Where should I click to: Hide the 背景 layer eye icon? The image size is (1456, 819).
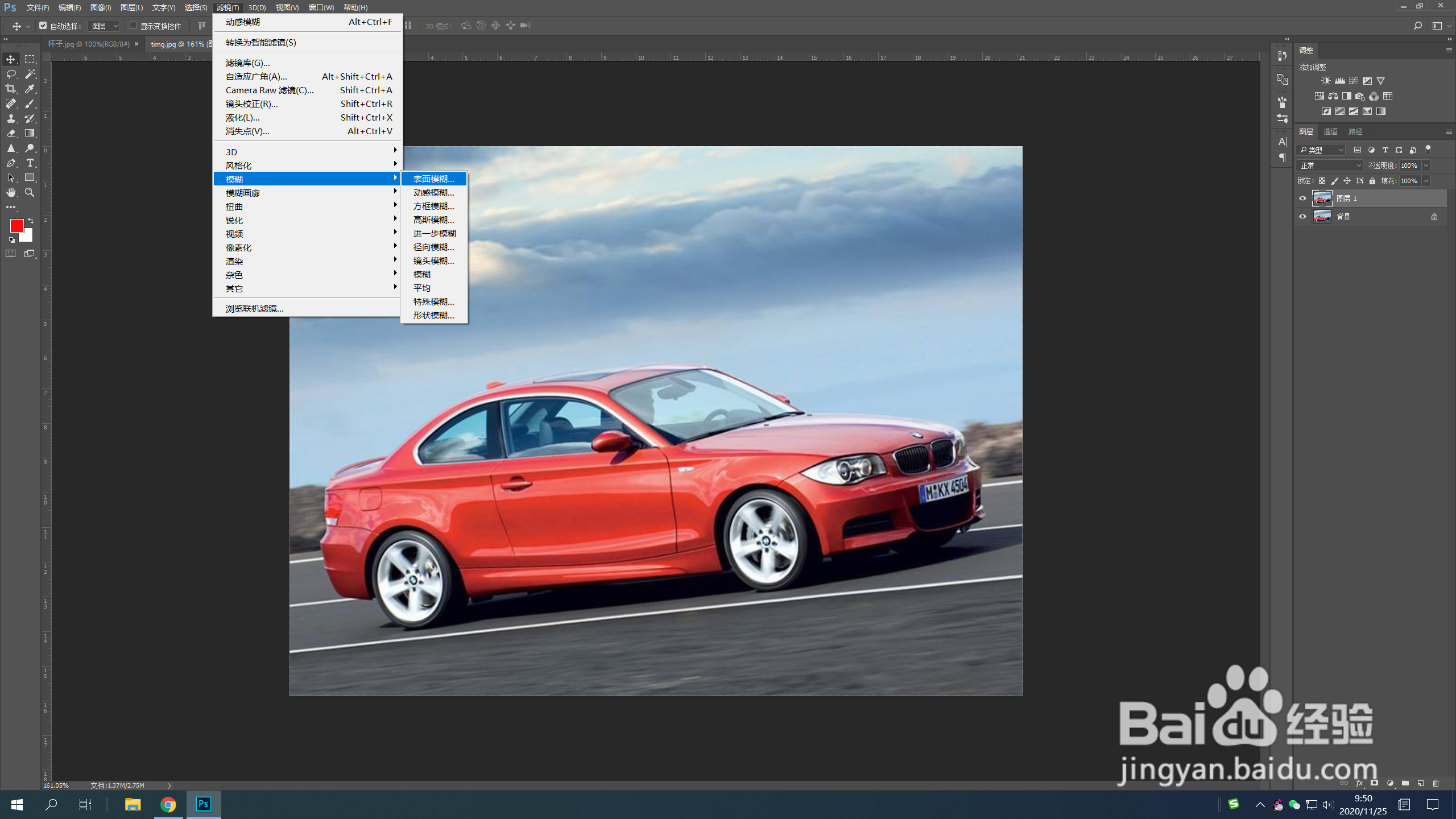(1302, 217)
